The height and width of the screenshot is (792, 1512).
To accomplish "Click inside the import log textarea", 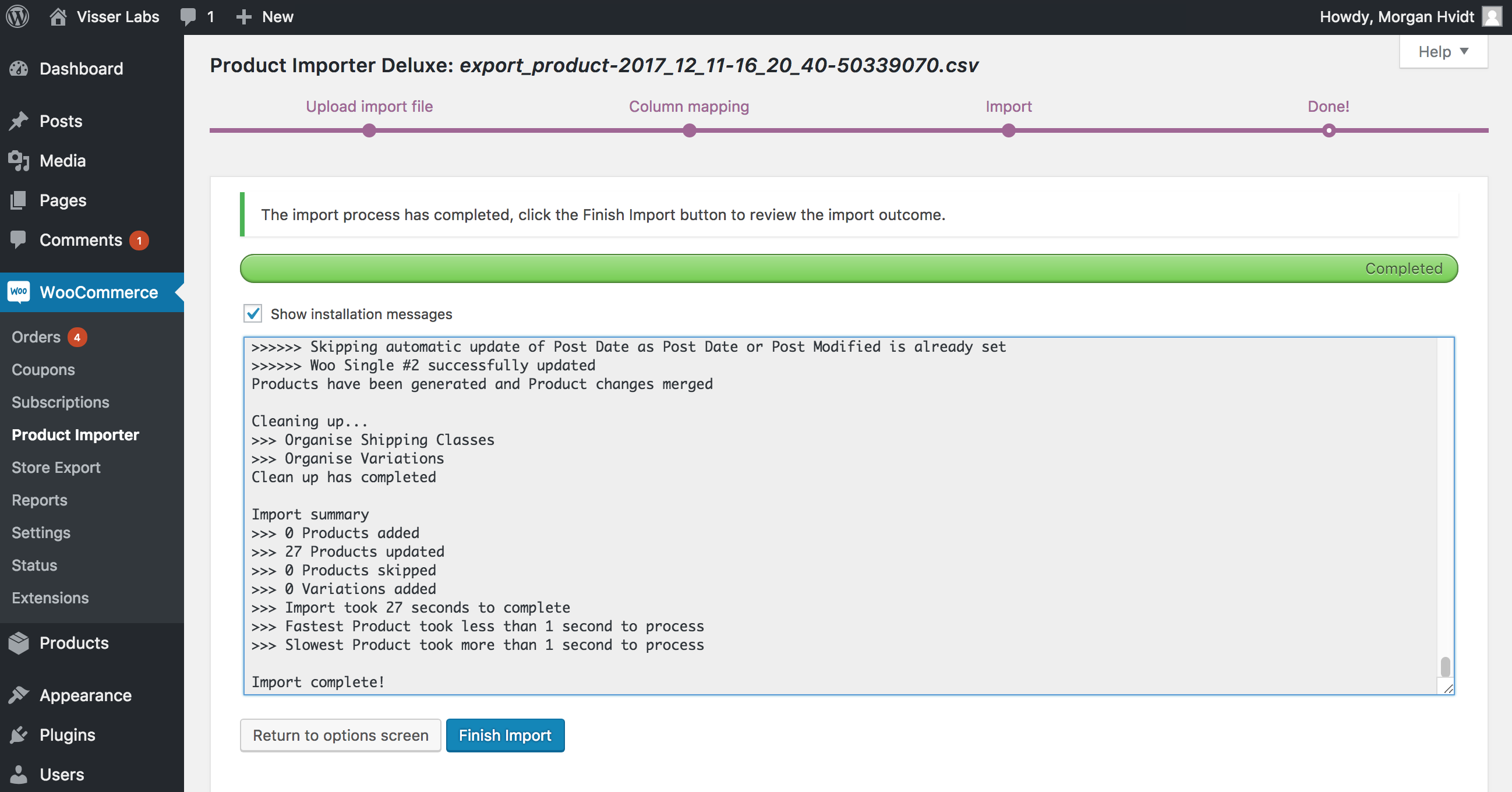I will 849,516.
